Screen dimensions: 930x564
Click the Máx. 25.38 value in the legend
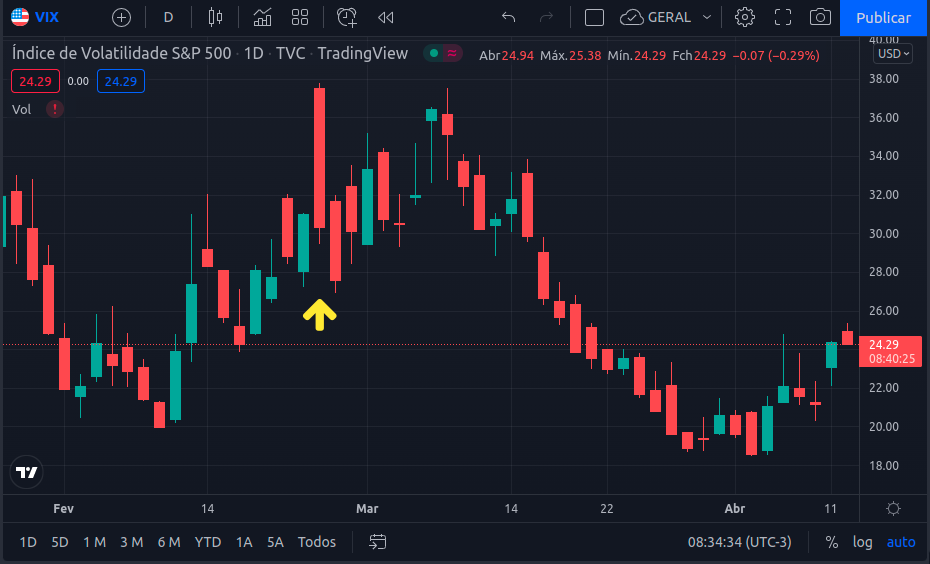tap(571, 55)
